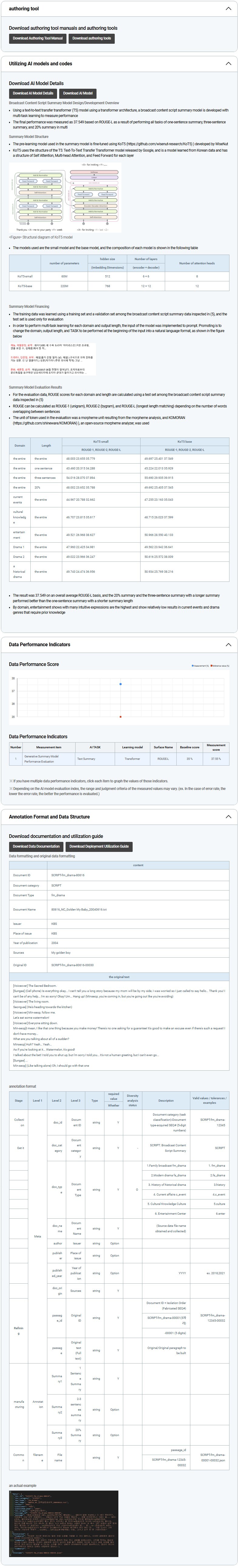Click the Measurement score column header
241x1568 pixels.
(216, 747)
